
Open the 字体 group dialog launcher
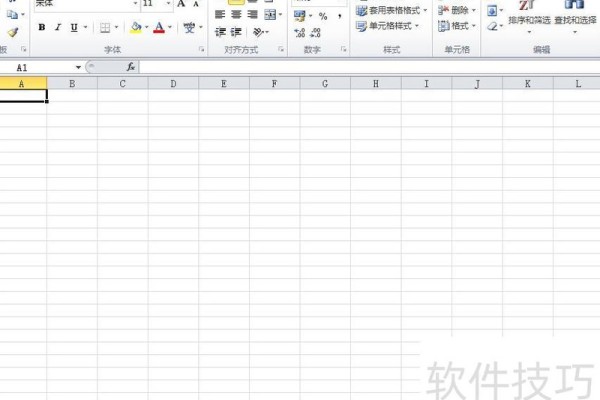coord(201,49)
